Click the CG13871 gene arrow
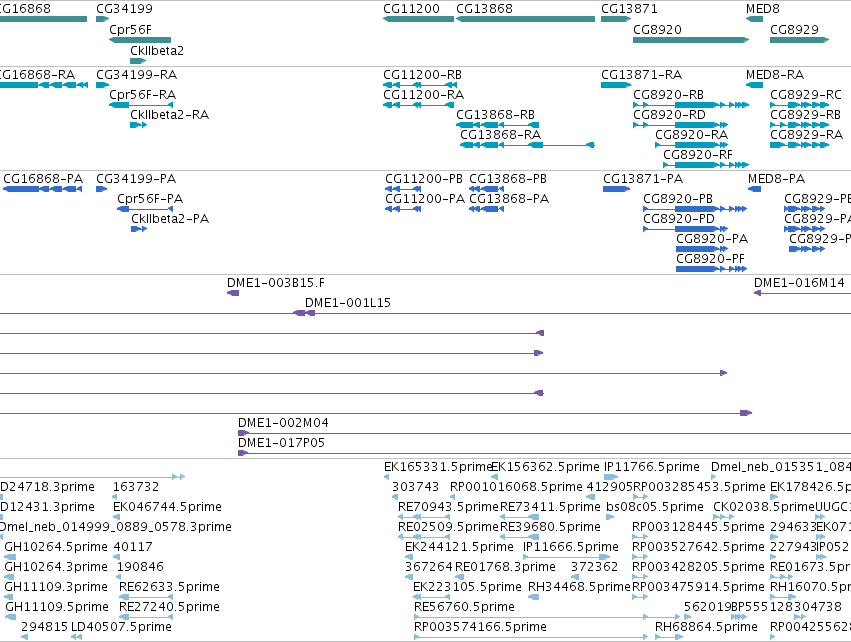 coord(616,19)
